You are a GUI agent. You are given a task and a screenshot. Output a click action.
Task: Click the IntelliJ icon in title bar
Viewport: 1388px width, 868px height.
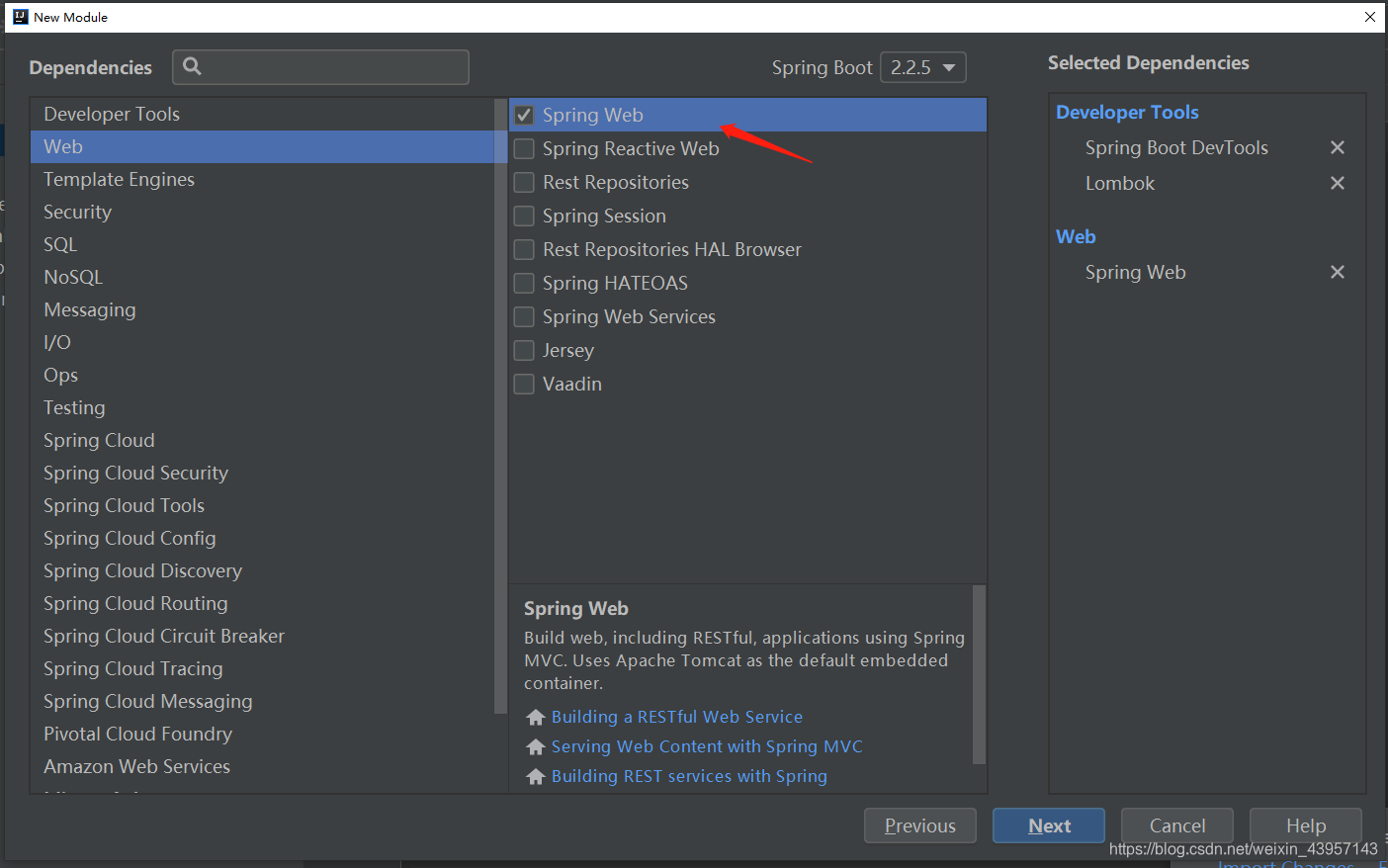click(20, 17)
